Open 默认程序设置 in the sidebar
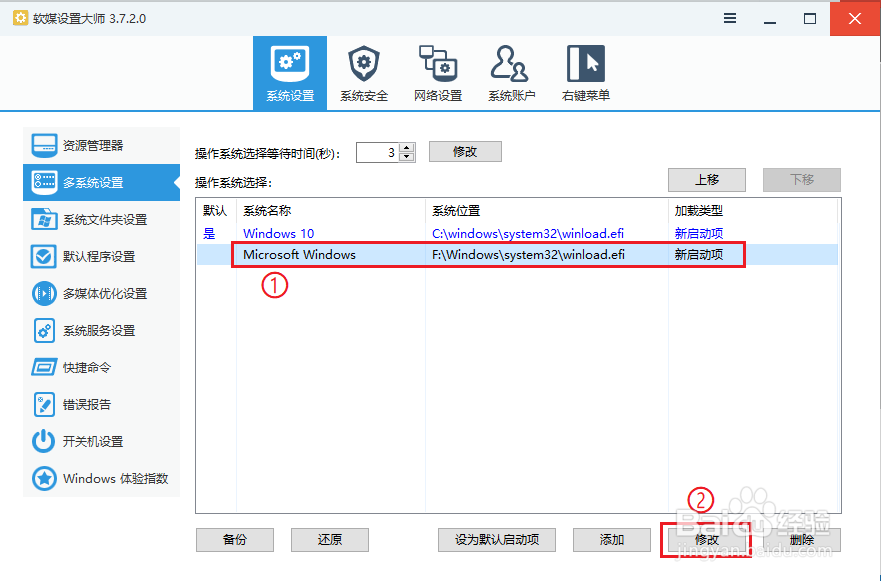881x581 pixels. 102,257
